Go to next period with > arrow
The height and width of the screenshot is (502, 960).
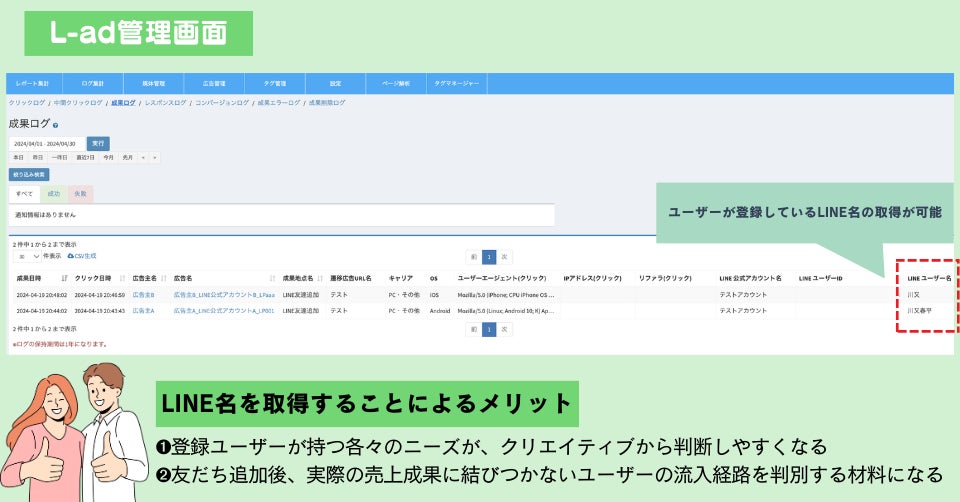(154, 157)
